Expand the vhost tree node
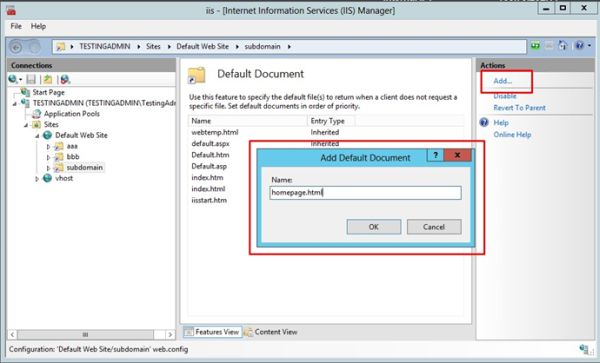Image resolution: width=600 pixels, height=363 pixels. click(x=37, y=179)
